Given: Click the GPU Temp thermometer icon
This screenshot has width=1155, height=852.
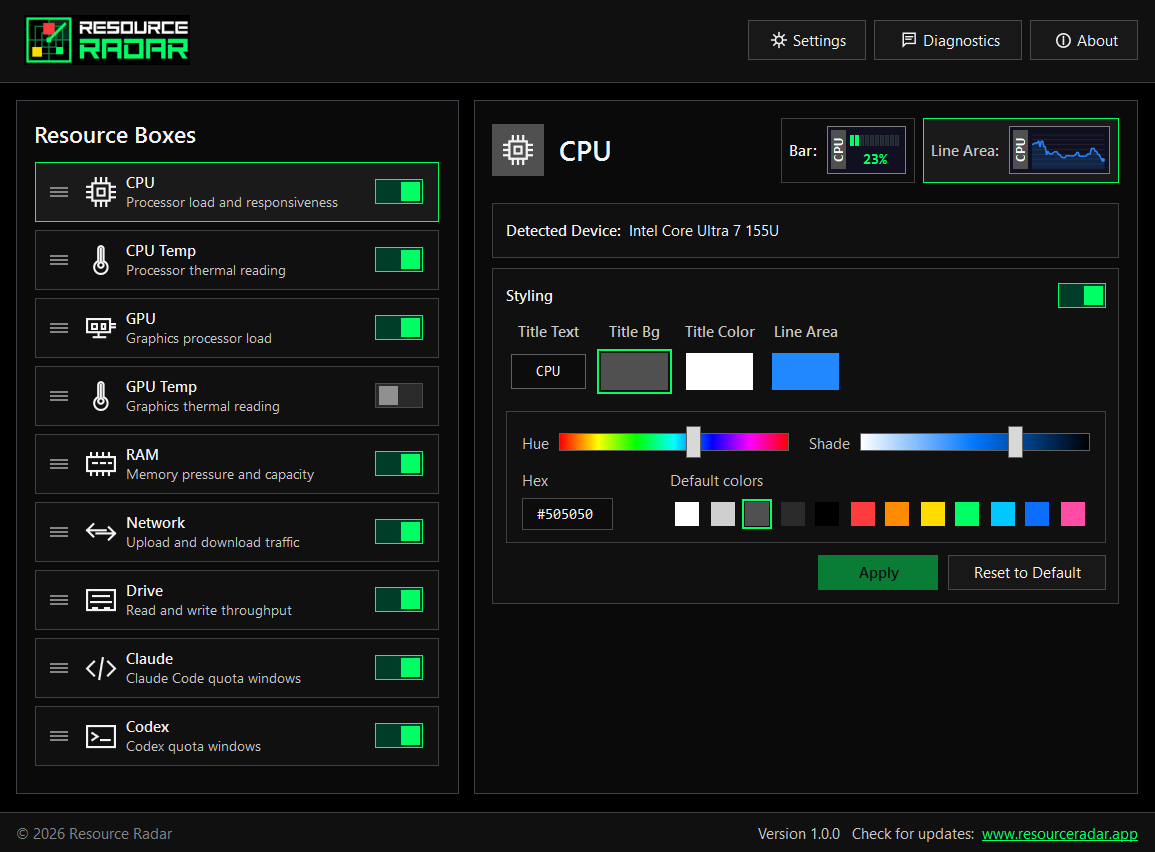Looking at the screenshot, I should [x=101, y=396].
